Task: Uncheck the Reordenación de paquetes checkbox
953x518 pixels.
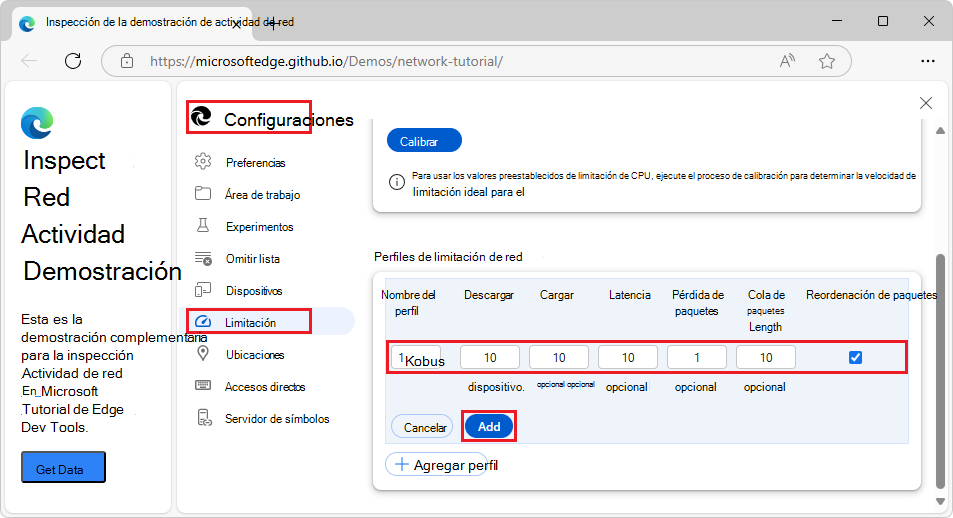Action: [855, 357]
